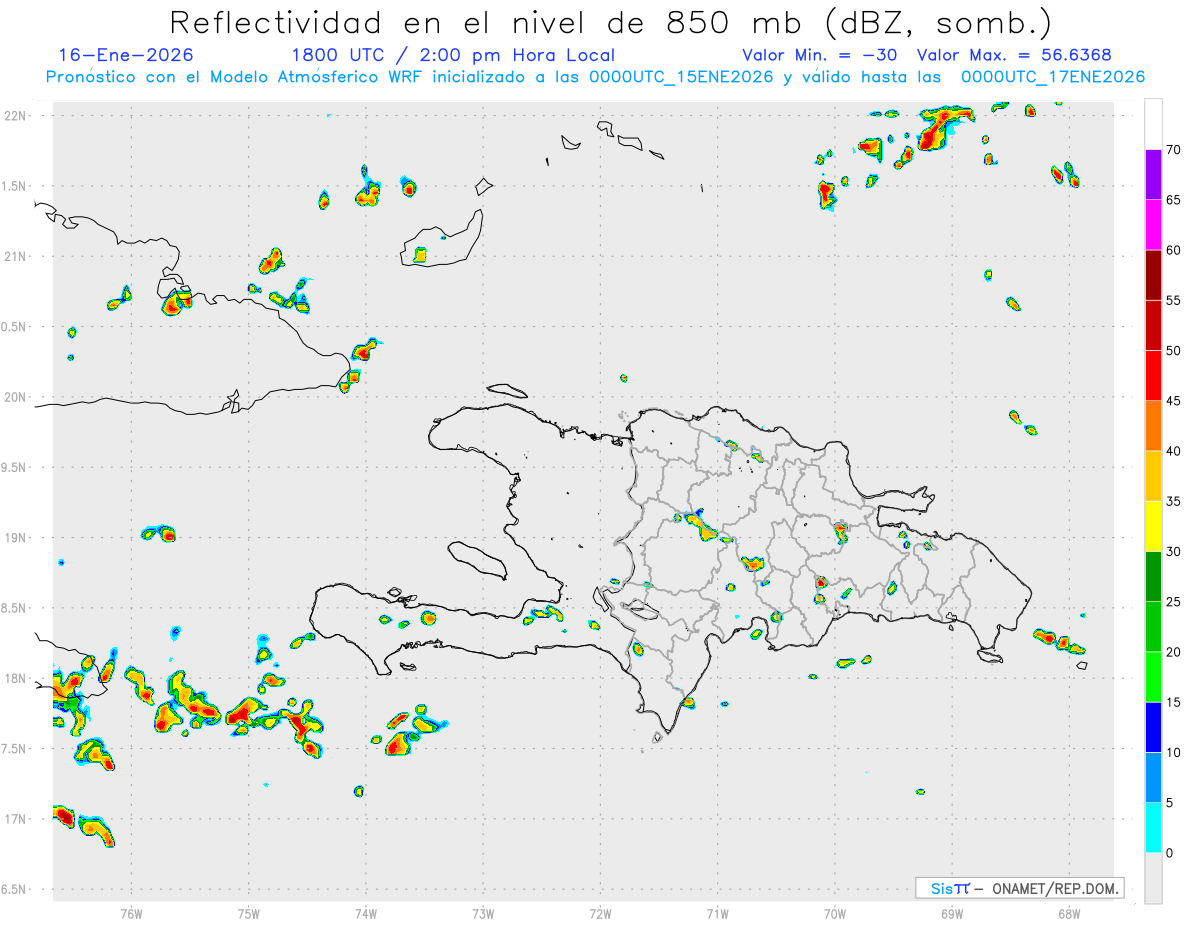
Task: Pick the lime green 15–20 dBZ band
Action: click(x=1153, y=677)
